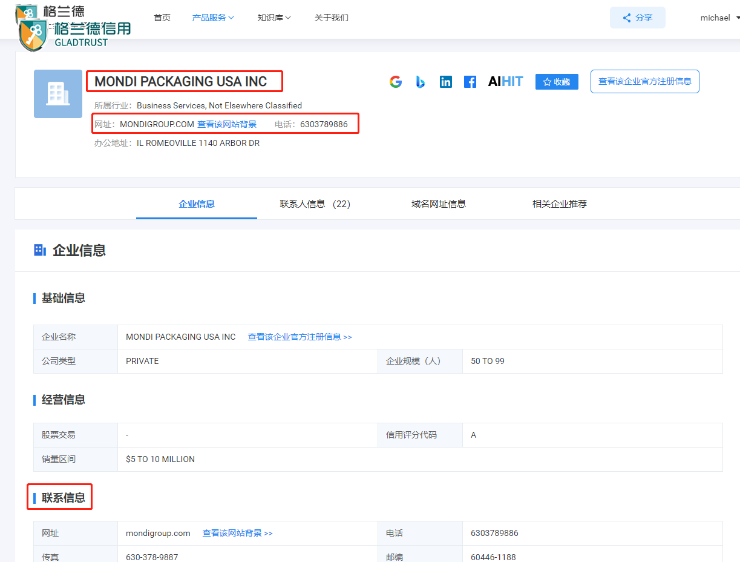Click the 联系信息 section heading
The image size is (740, 562).
63,498
